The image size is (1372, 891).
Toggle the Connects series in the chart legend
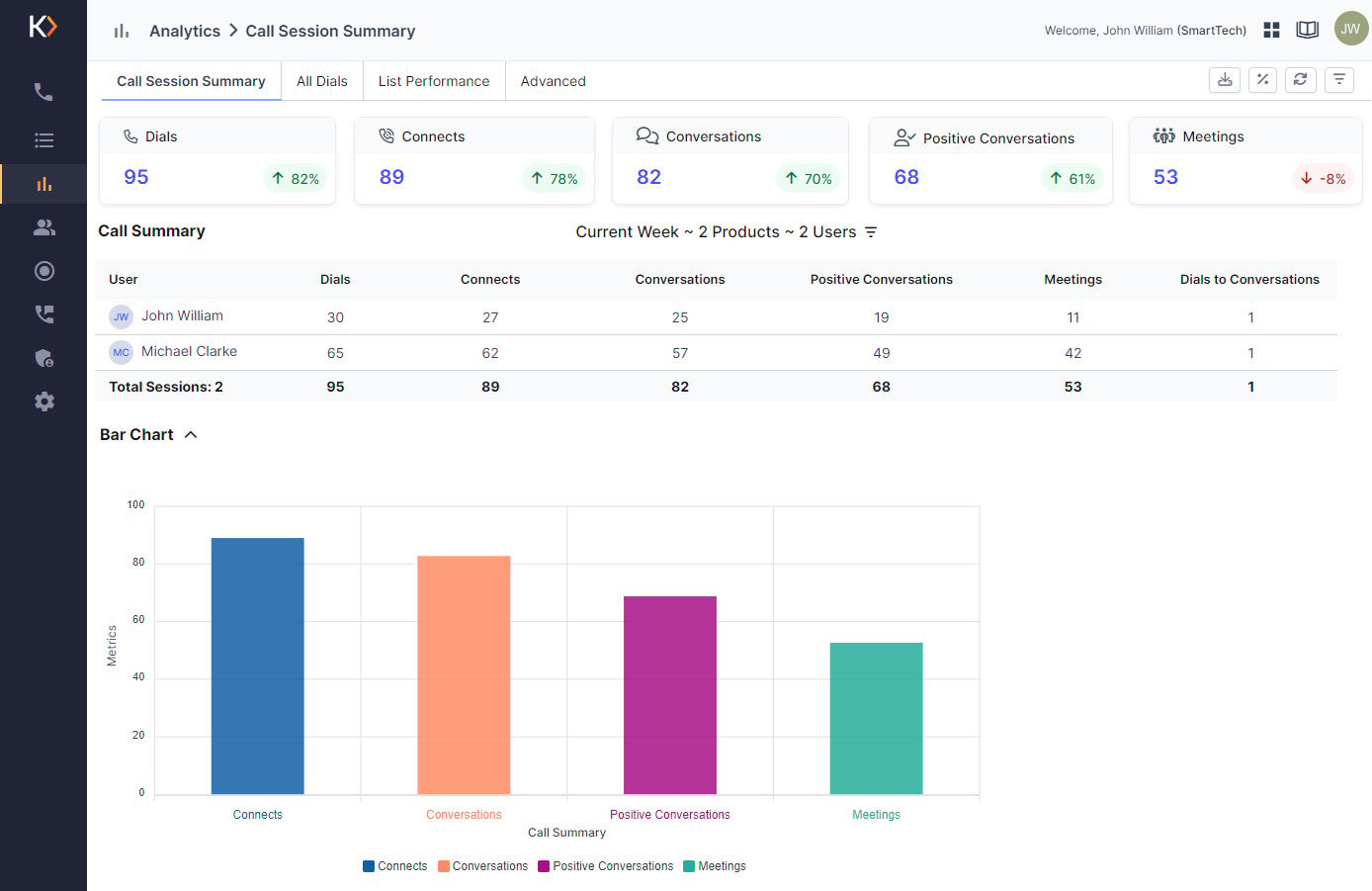[x=394, y=865]
